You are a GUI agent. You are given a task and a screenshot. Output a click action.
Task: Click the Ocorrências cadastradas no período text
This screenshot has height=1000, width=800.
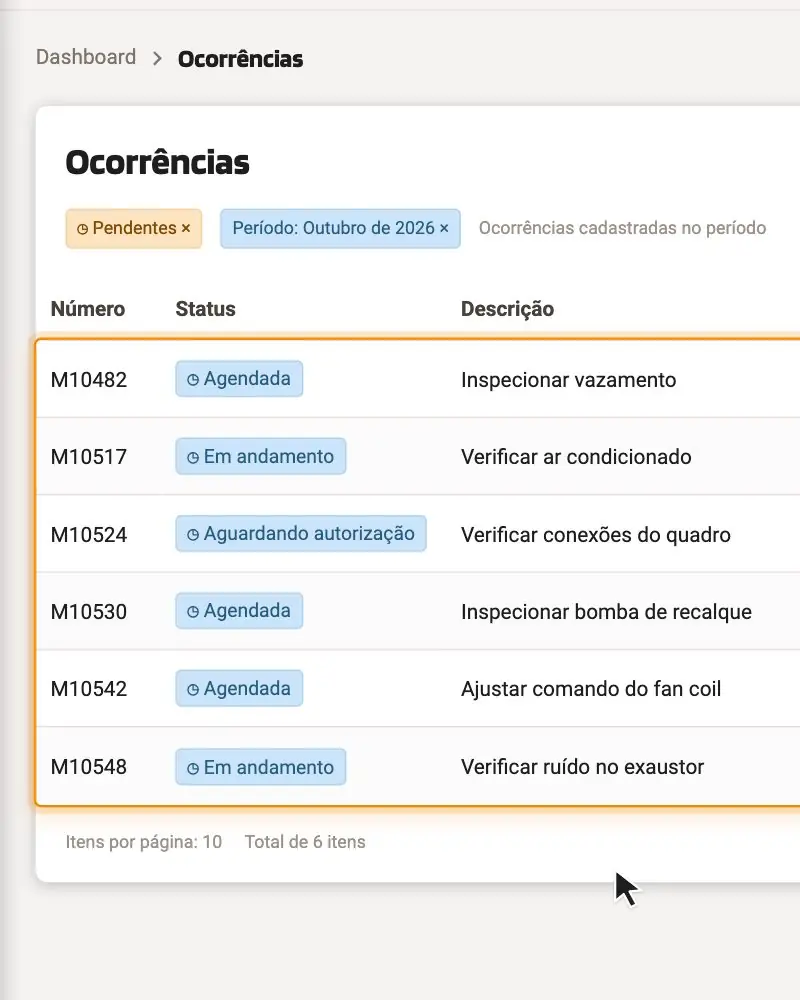pos(622,228)
